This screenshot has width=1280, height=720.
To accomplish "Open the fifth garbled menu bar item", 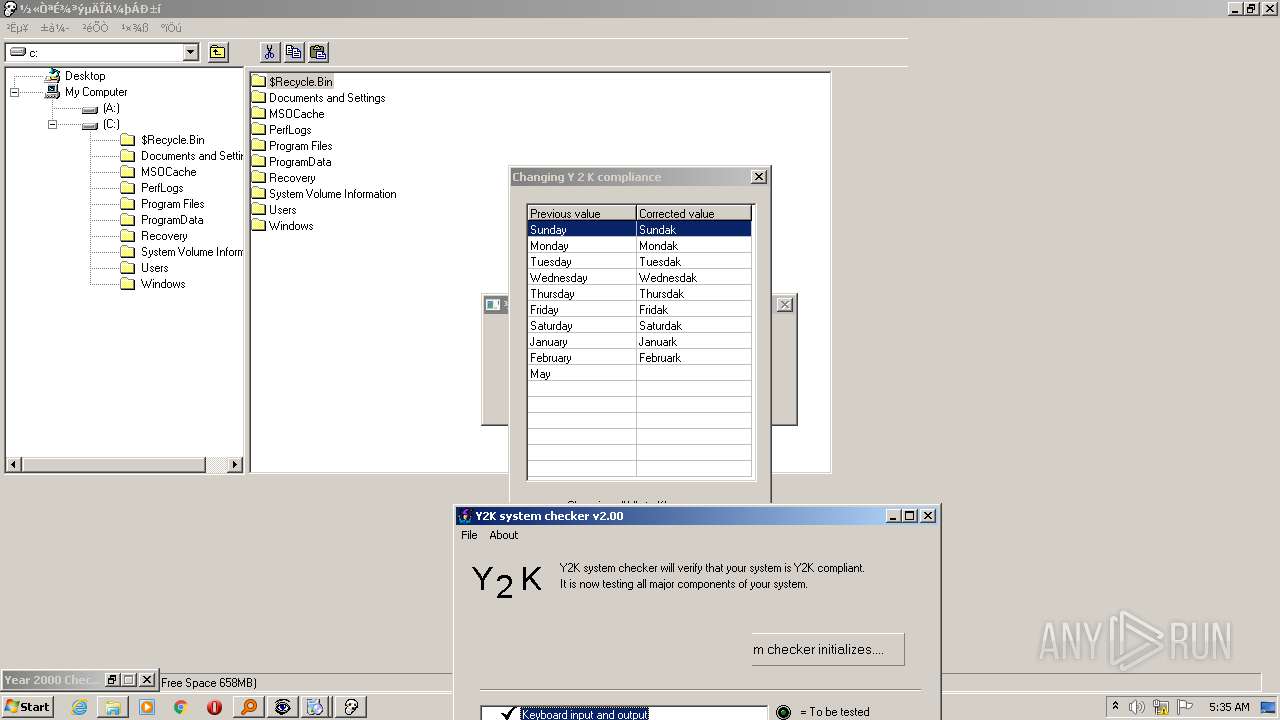I will [171, 28].
